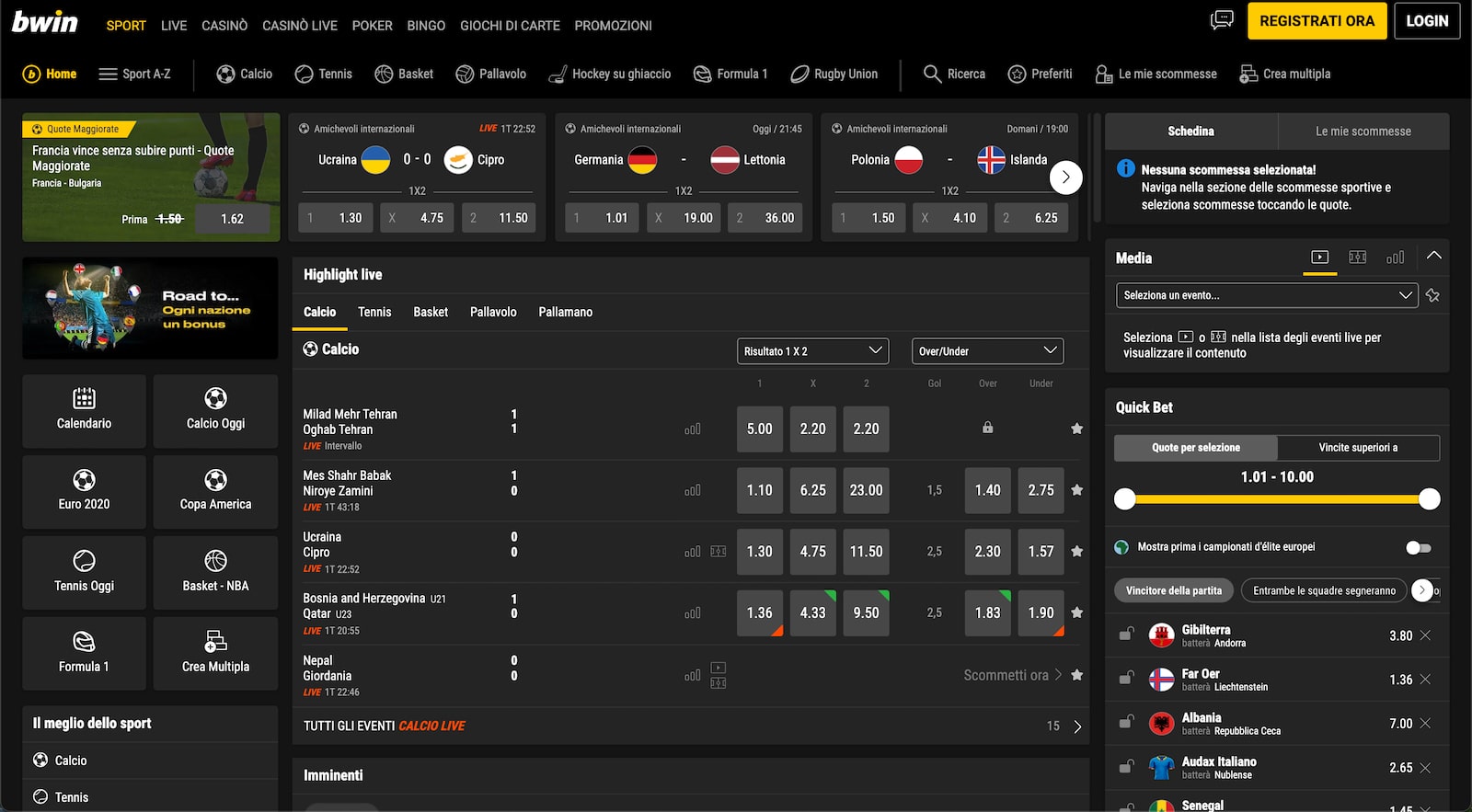Open the Tennis Oggi tile

(x=84, y=573)
